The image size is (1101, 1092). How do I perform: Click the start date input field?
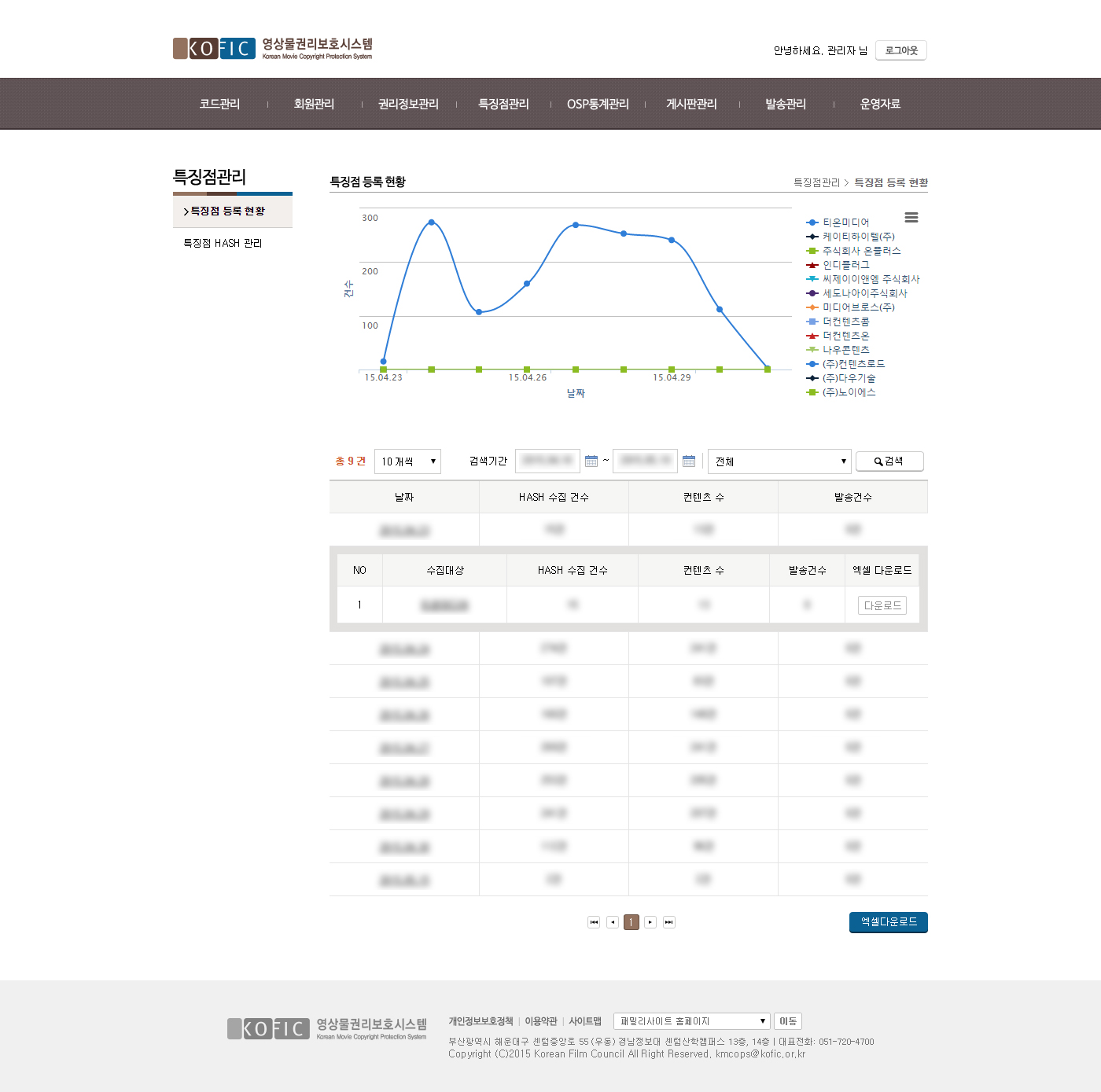pos(547,461)
